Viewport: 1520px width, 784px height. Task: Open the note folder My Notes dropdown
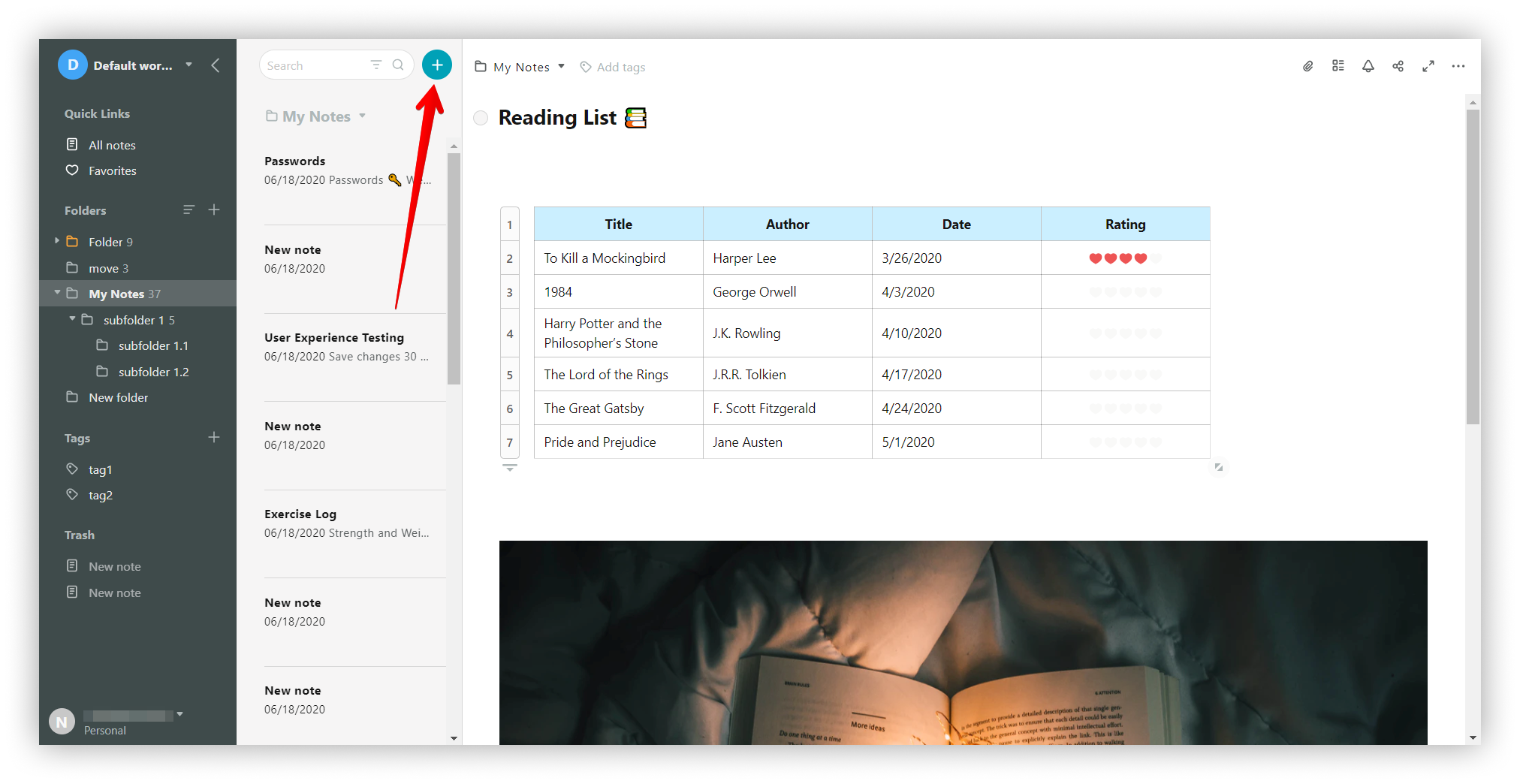pos(561,66)
